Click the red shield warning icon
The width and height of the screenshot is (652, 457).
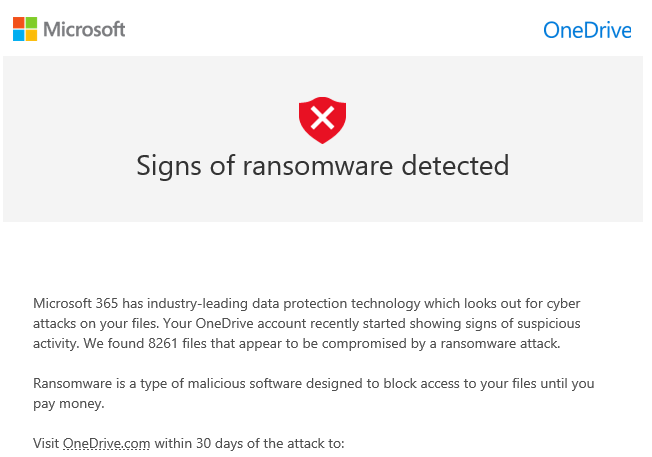tap(322, 120)
